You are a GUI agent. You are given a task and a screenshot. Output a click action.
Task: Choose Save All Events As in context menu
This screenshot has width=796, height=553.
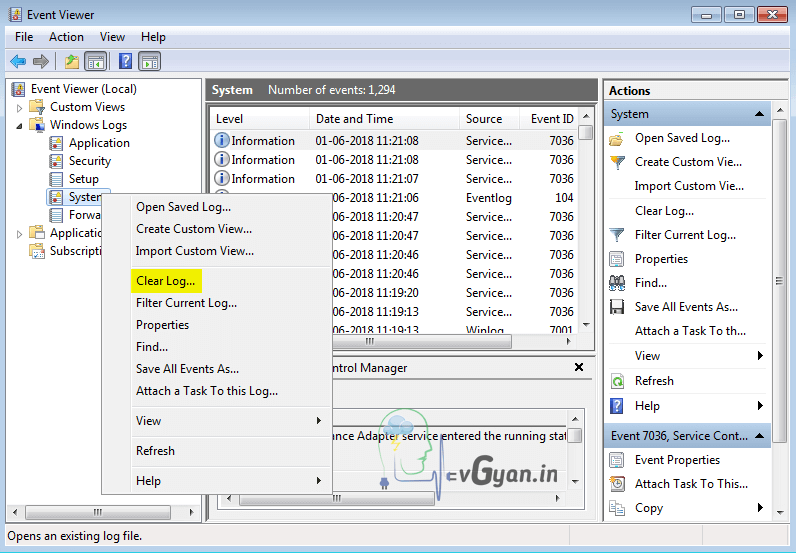point(187,369)
